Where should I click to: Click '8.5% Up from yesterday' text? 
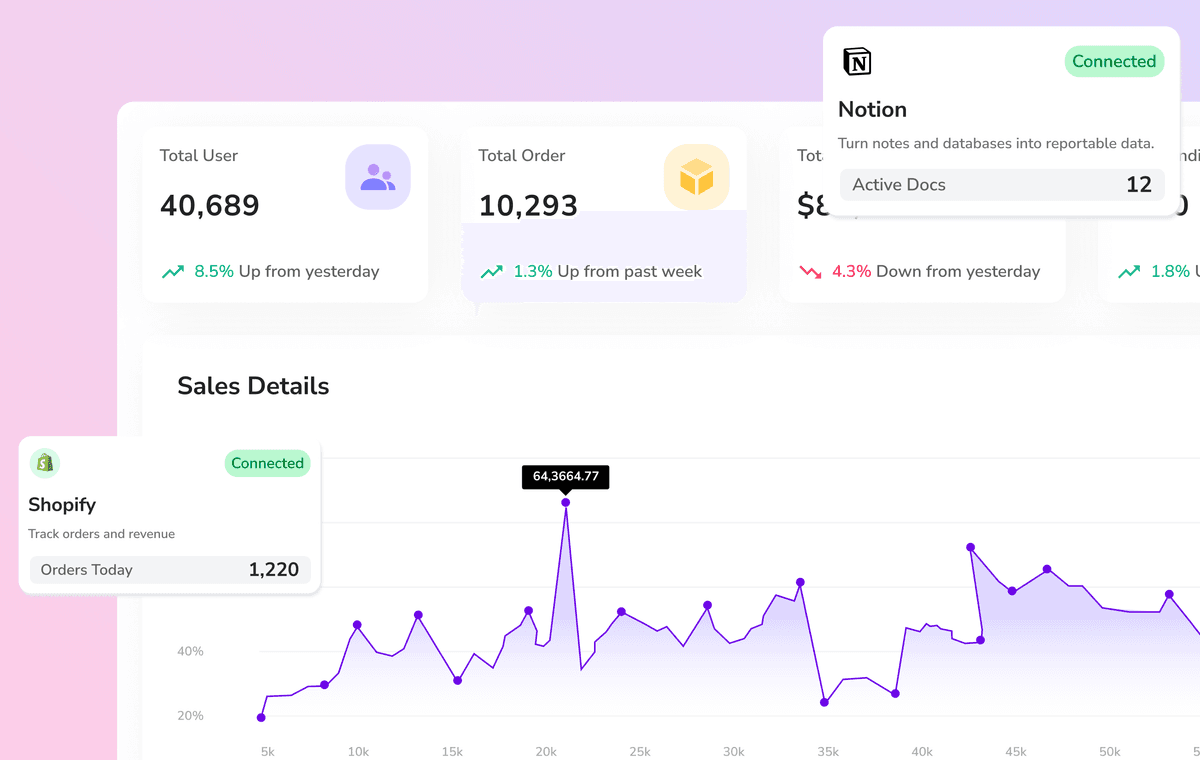287,271
